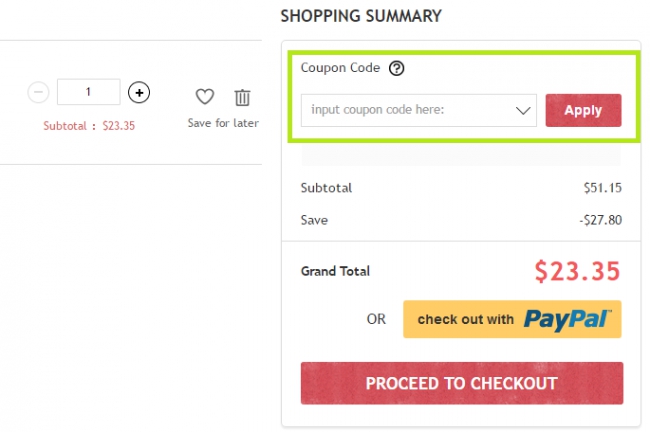Select the -$27.80 savings amount

click(x=601, y=220)
